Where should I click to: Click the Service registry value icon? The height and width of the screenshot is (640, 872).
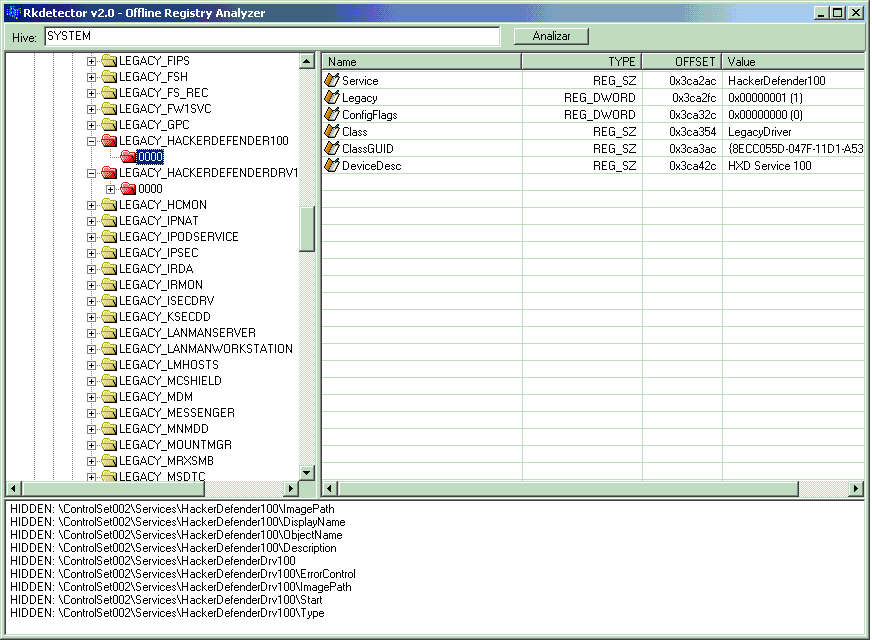(x=333, y=80)
